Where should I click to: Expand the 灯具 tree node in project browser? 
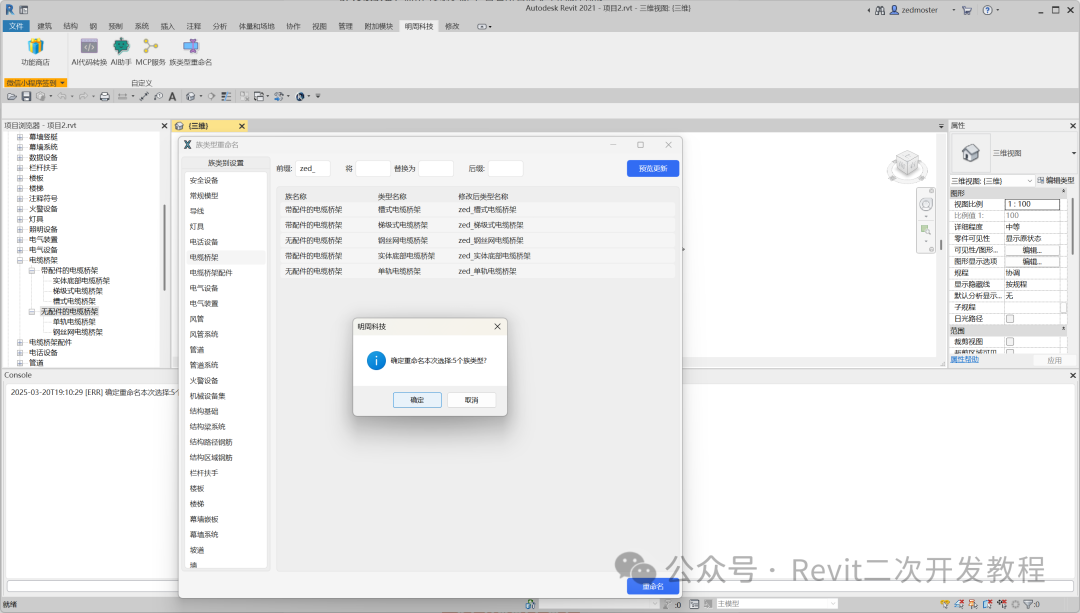(x=20, y=219)
